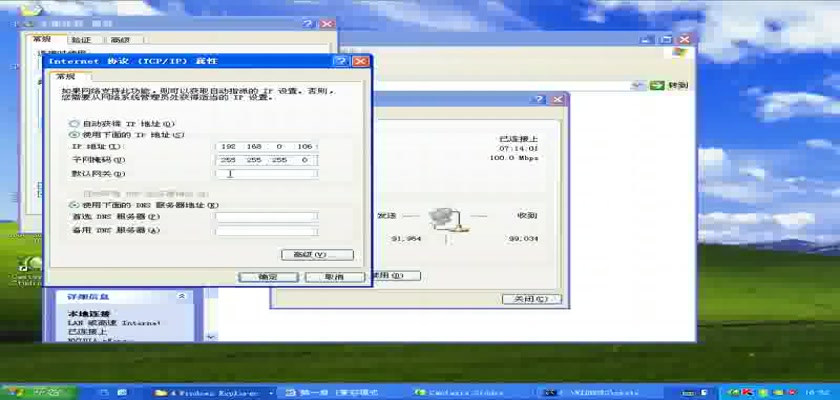This screenshot has width=840, height=400.
Task: Select the 使用下面的 IP 地址 radio option
Action: coord(74,135)
